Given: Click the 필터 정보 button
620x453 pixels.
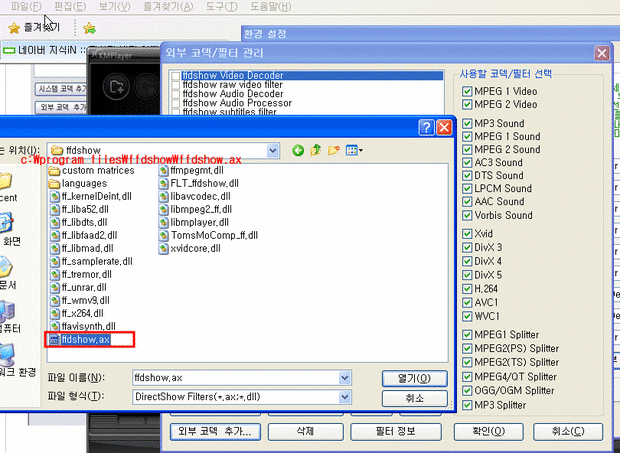Looking at the screenshot, I should pos(395,431).
